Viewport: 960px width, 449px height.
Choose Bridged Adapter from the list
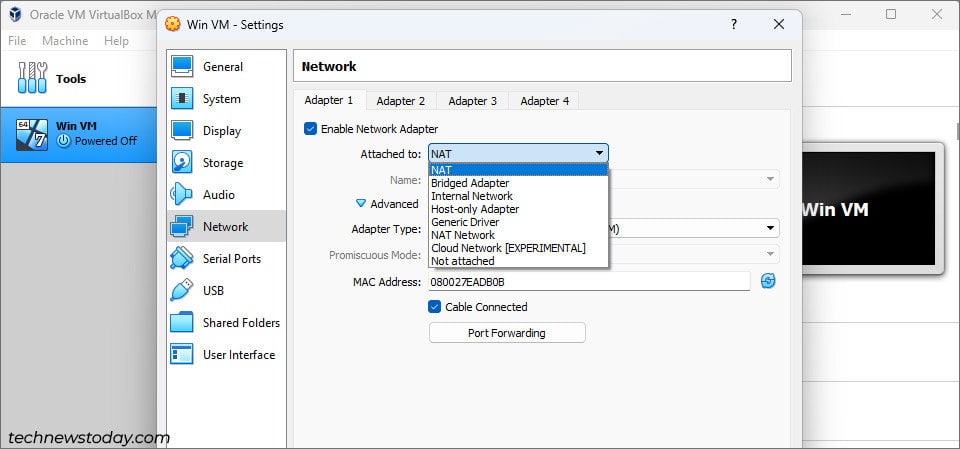[x=518, y=183]
